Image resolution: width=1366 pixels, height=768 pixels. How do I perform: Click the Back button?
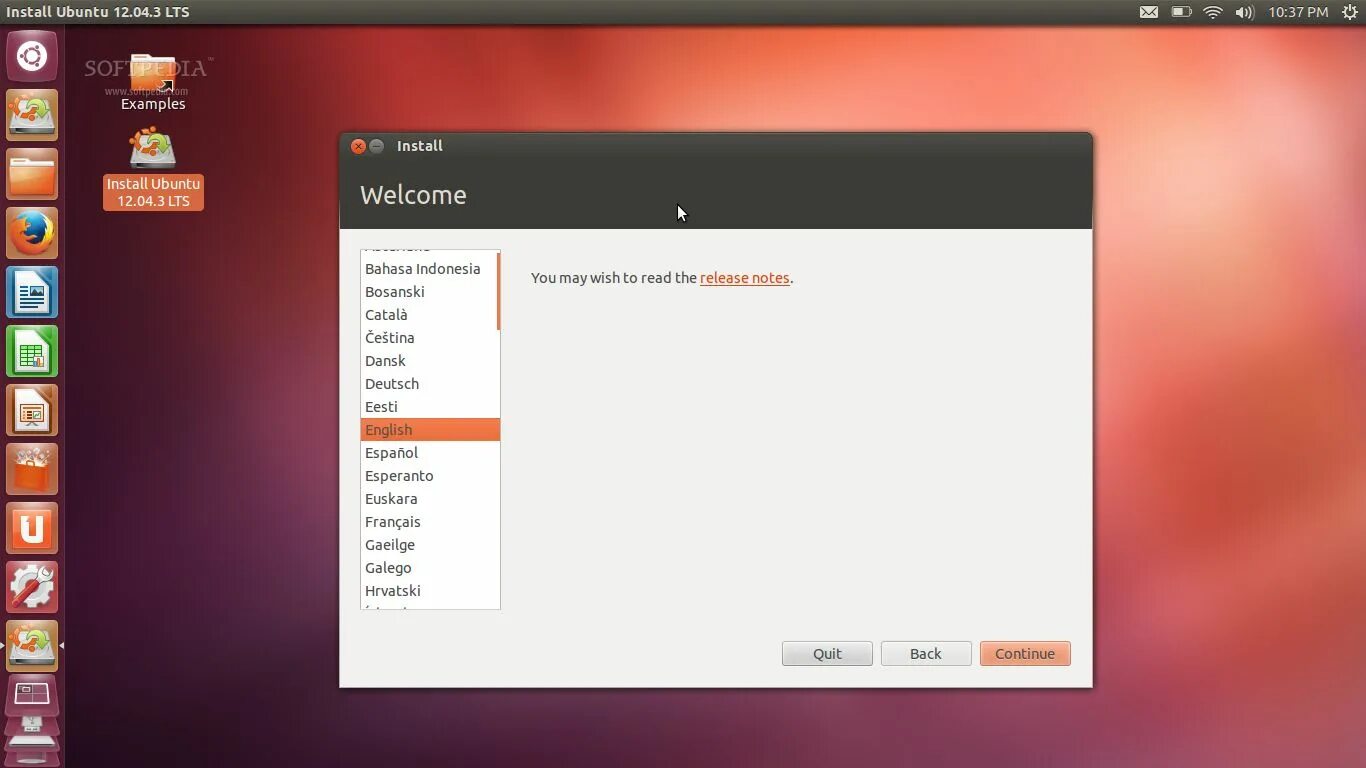point(926,654)
